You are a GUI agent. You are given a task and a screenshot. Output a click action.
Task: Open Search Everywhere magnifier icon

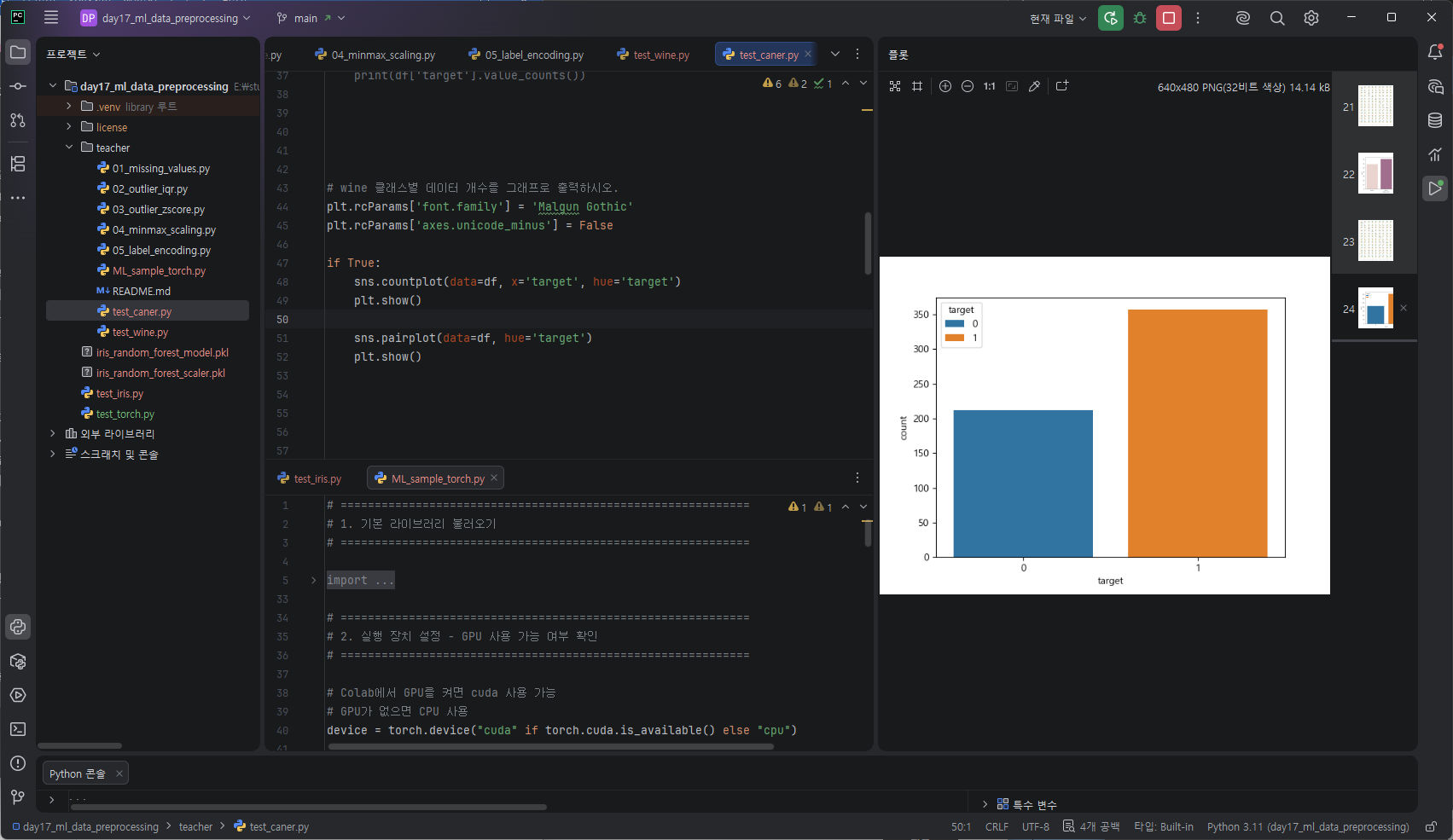[1277, 18]
